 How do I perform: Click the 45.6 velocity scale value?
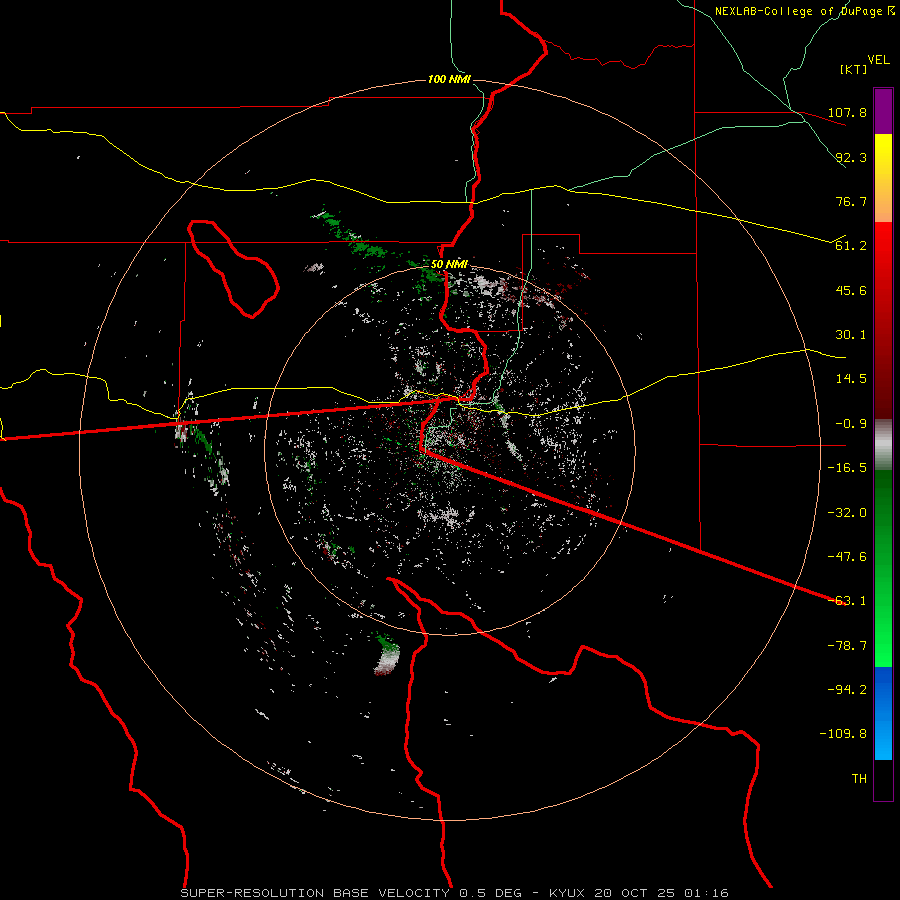tap(851, 290)
